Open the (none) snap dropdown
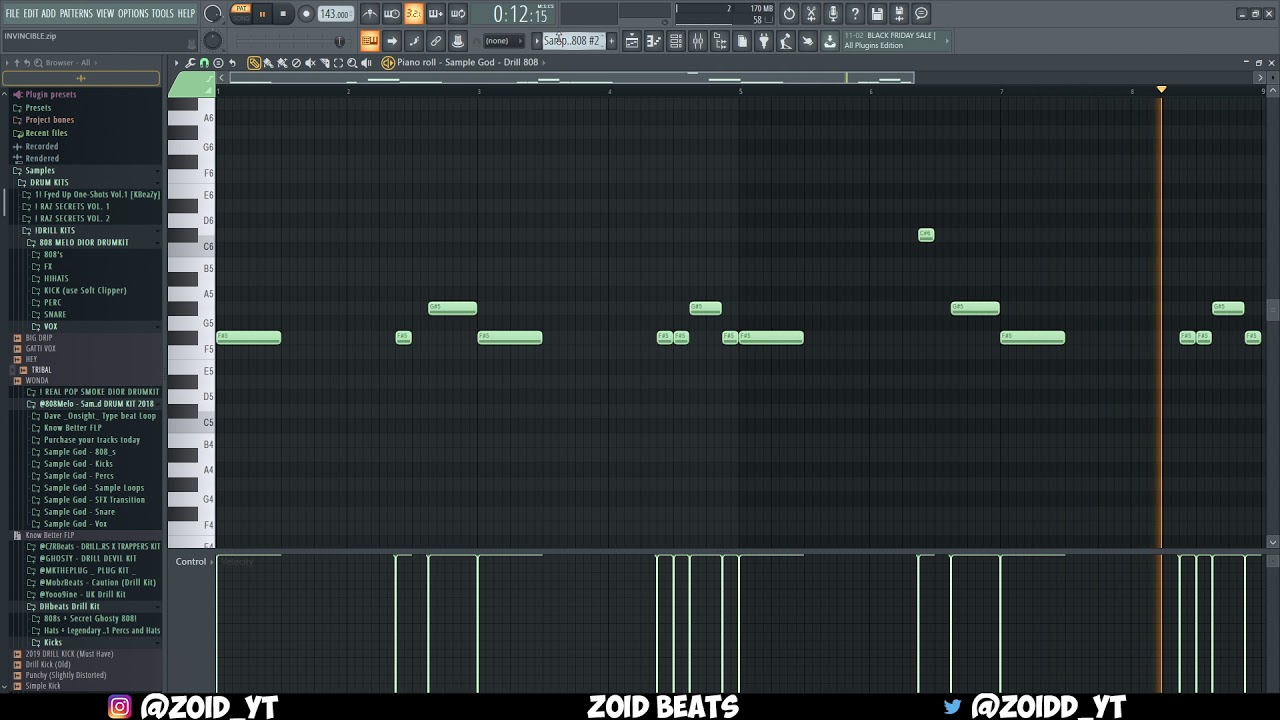The height and width of the screenshot is (720, 1280). point(503,41)
